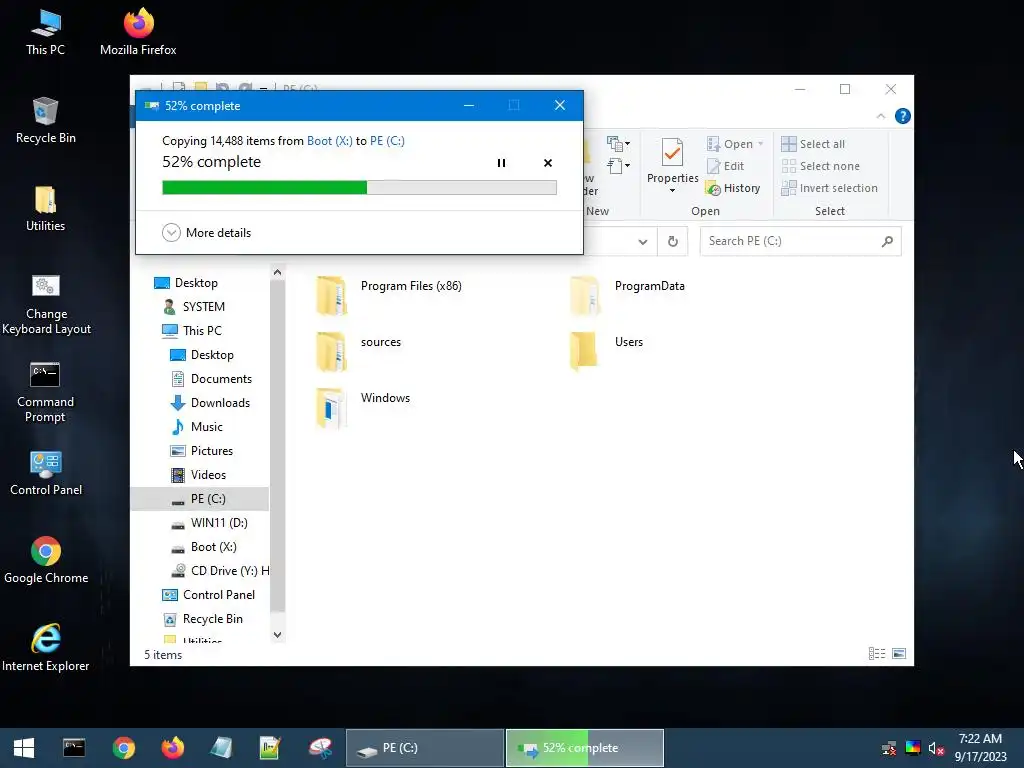This screenshot has width=1024, height=768.
Task: Select CD Drive (Y:) in tree
Action: coord(223,571)
